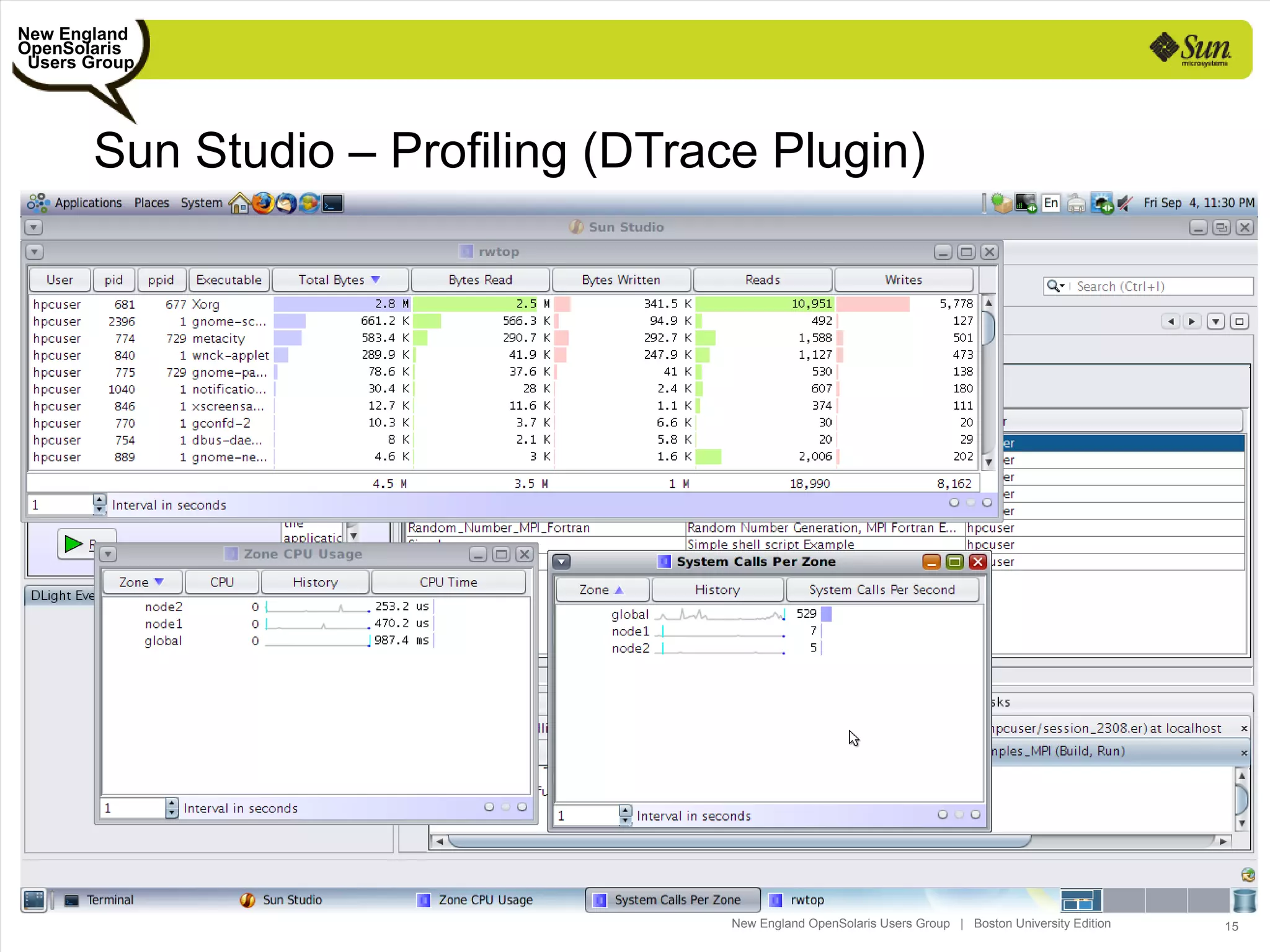Select first radio dot in rwtop footer

tap(954, 503)
